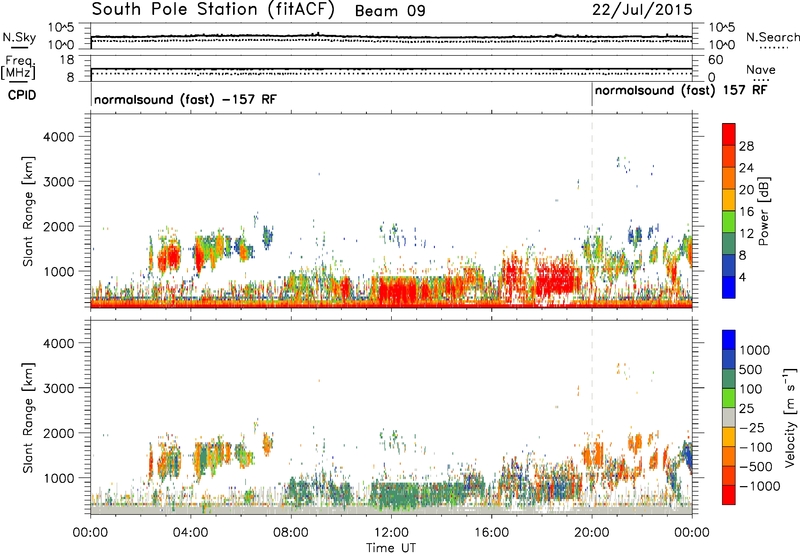
Task: Click the "04:00" time axis label
Action: (190, 533)
